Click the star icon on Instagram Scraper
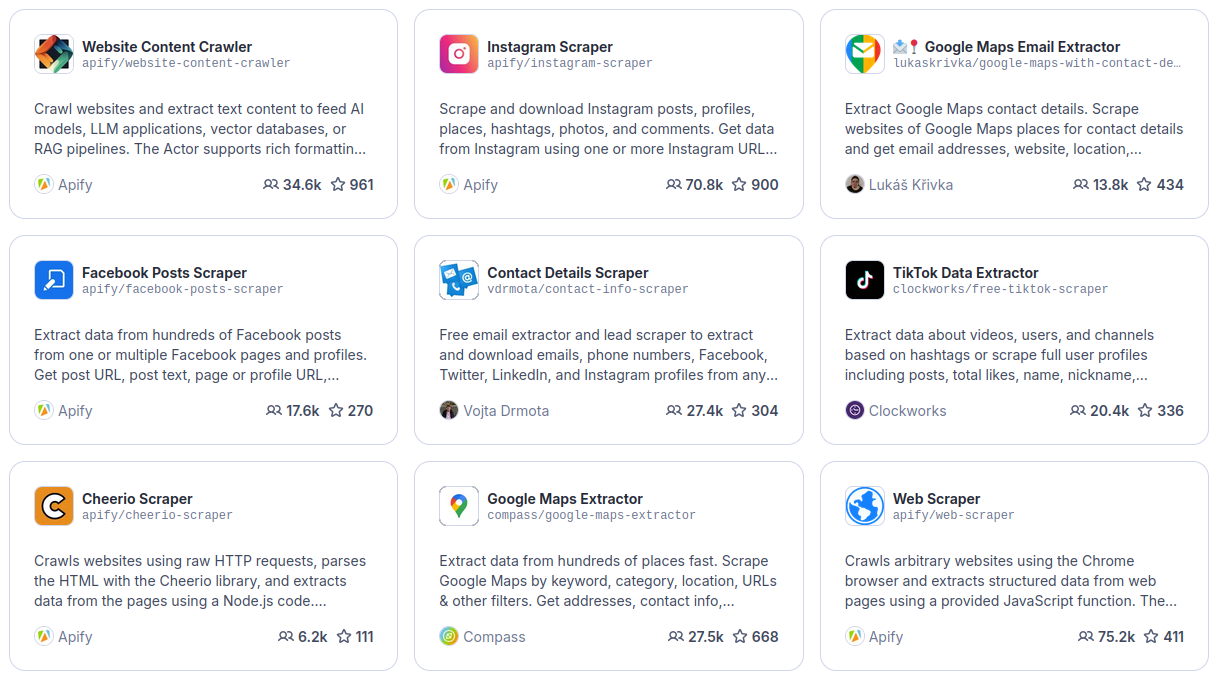 739,185
